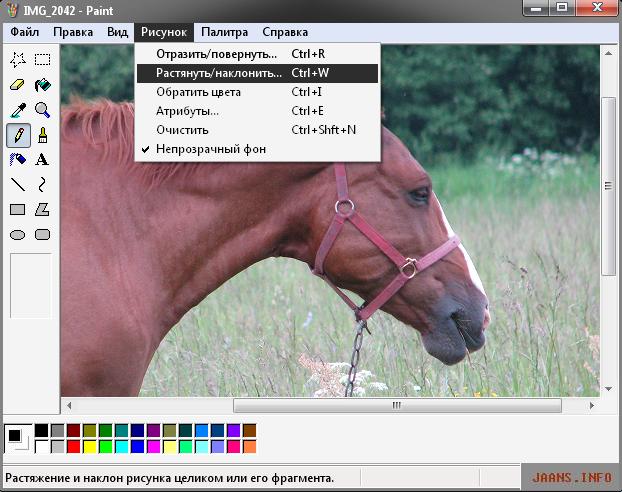Select the Magnifier zoom tool
The width and height of the screenshot is (622, 492).
(x=42, y=110)
